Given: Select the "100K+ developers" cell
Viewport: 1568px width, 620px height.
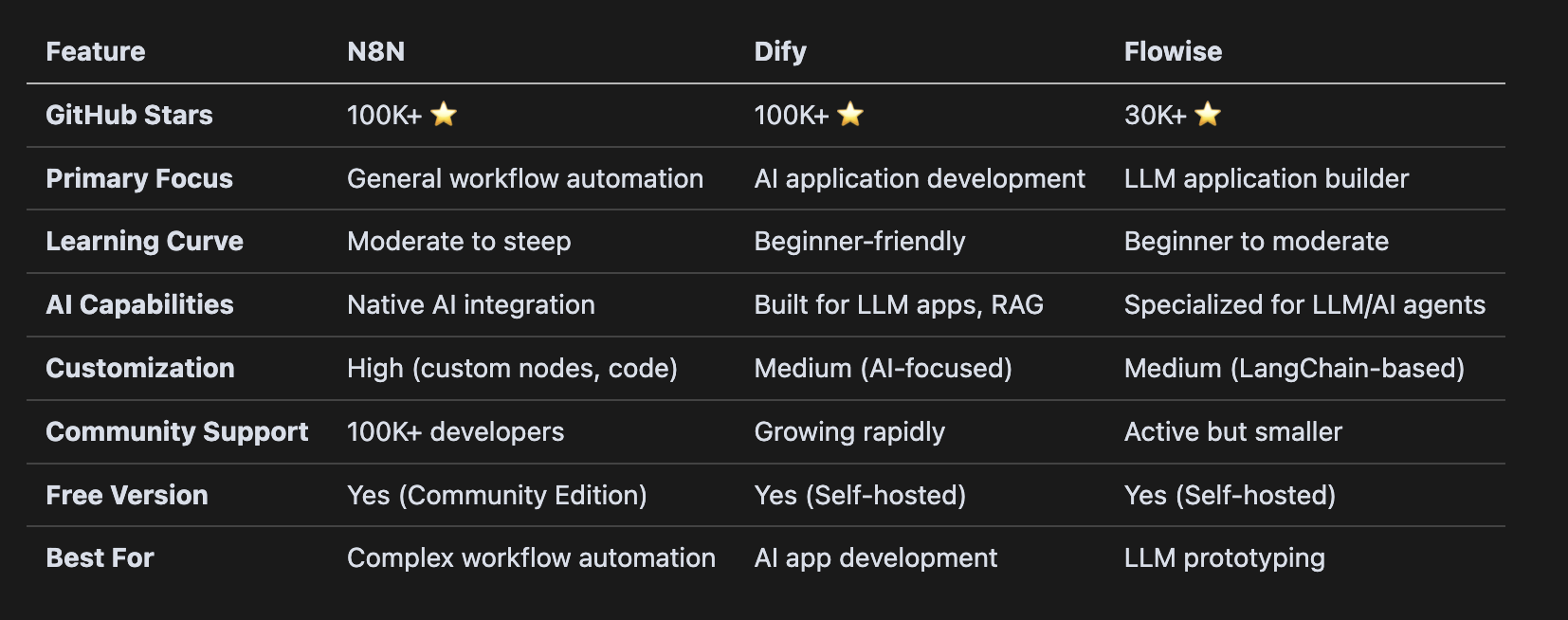Looking at the screenshot, I should pyautogui.click(x=455, y=431).
